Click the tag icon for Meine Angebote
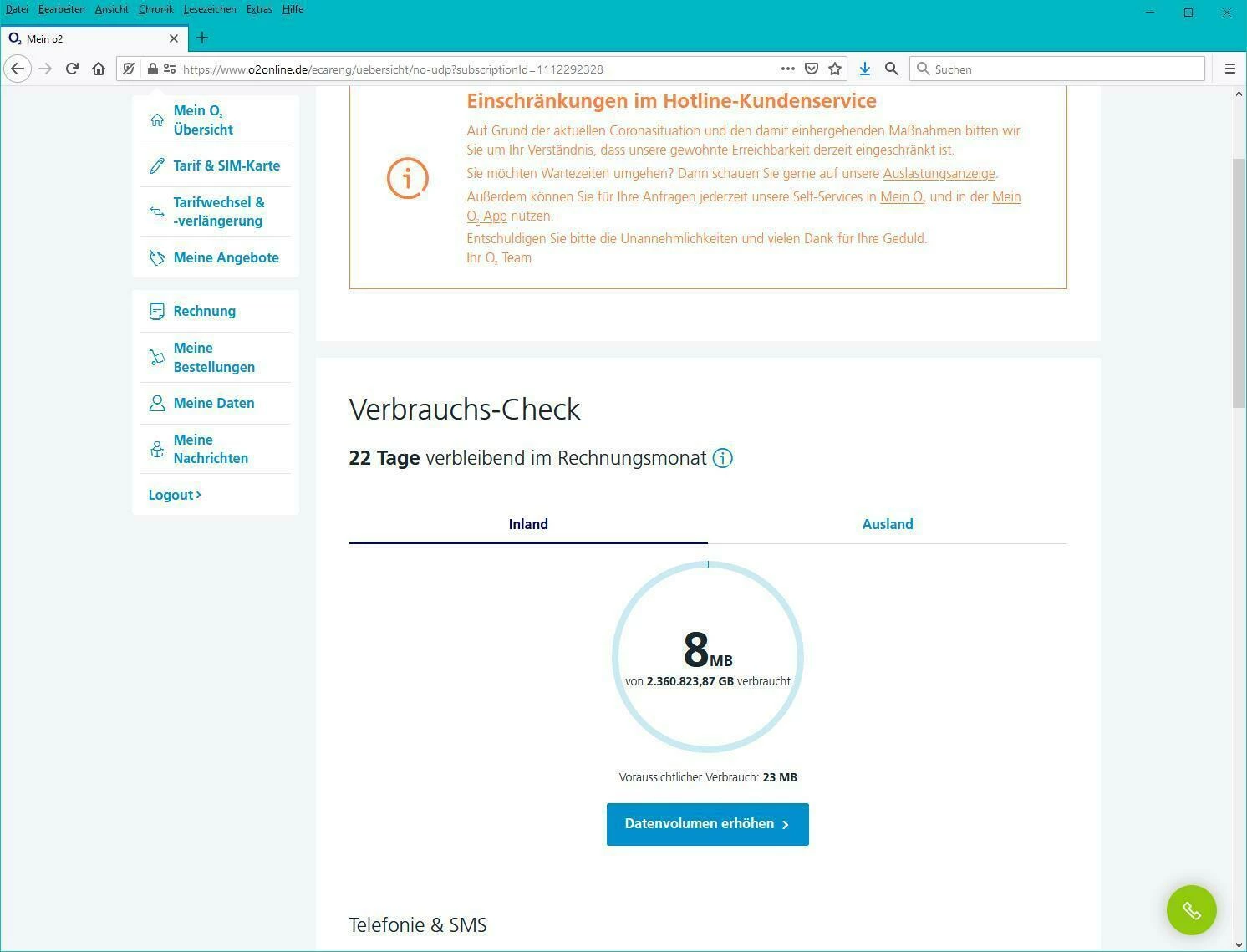Viewport: 1247px width, 952px height. pyautogui.click(x=157, y=257)
